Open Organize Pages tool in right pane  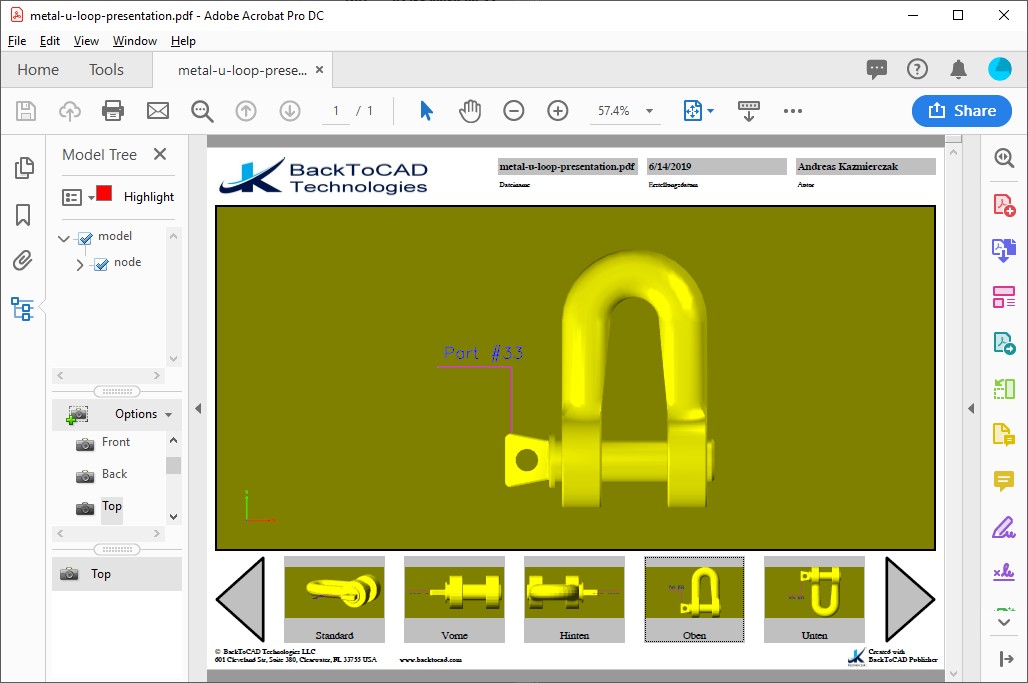(1004, 389)
